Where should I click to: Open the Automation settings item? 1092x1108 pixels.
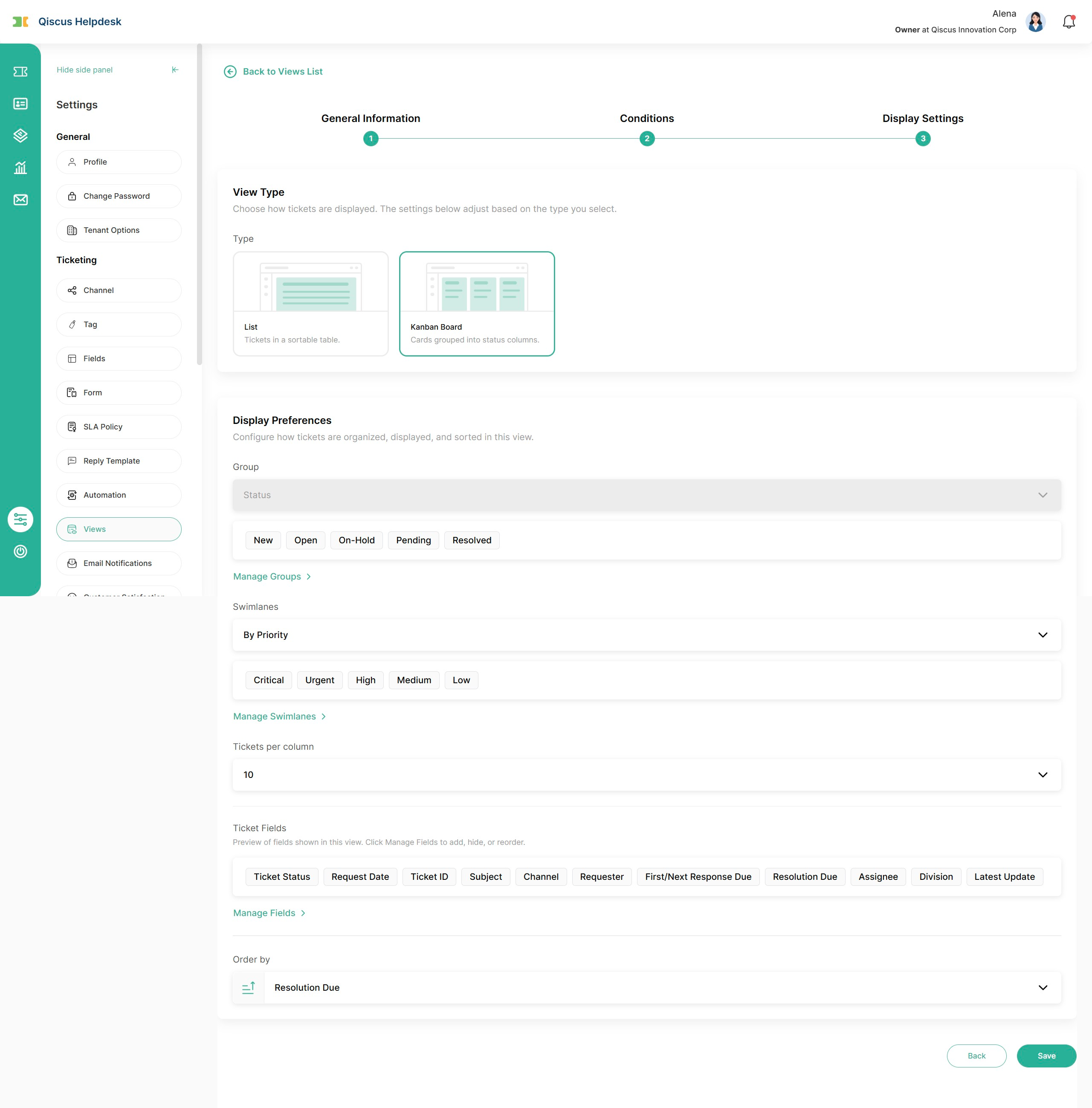tap(119, 496)
